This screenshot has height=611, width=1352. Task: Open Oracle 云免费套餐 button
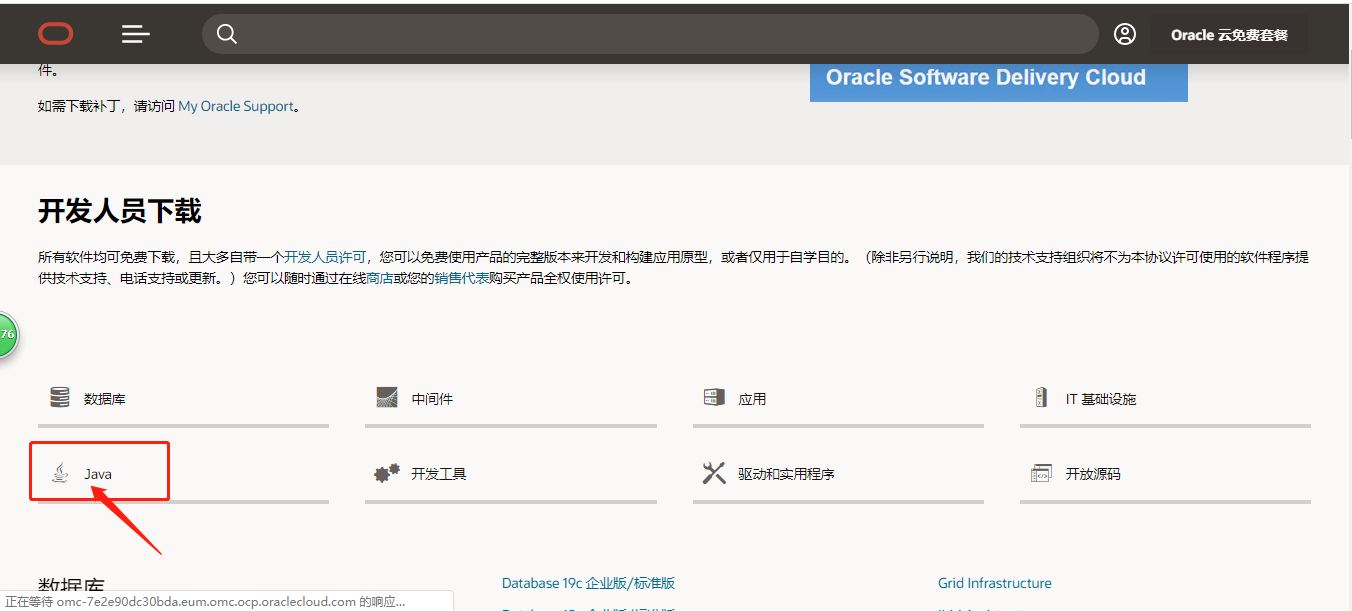click(1229, 35)
